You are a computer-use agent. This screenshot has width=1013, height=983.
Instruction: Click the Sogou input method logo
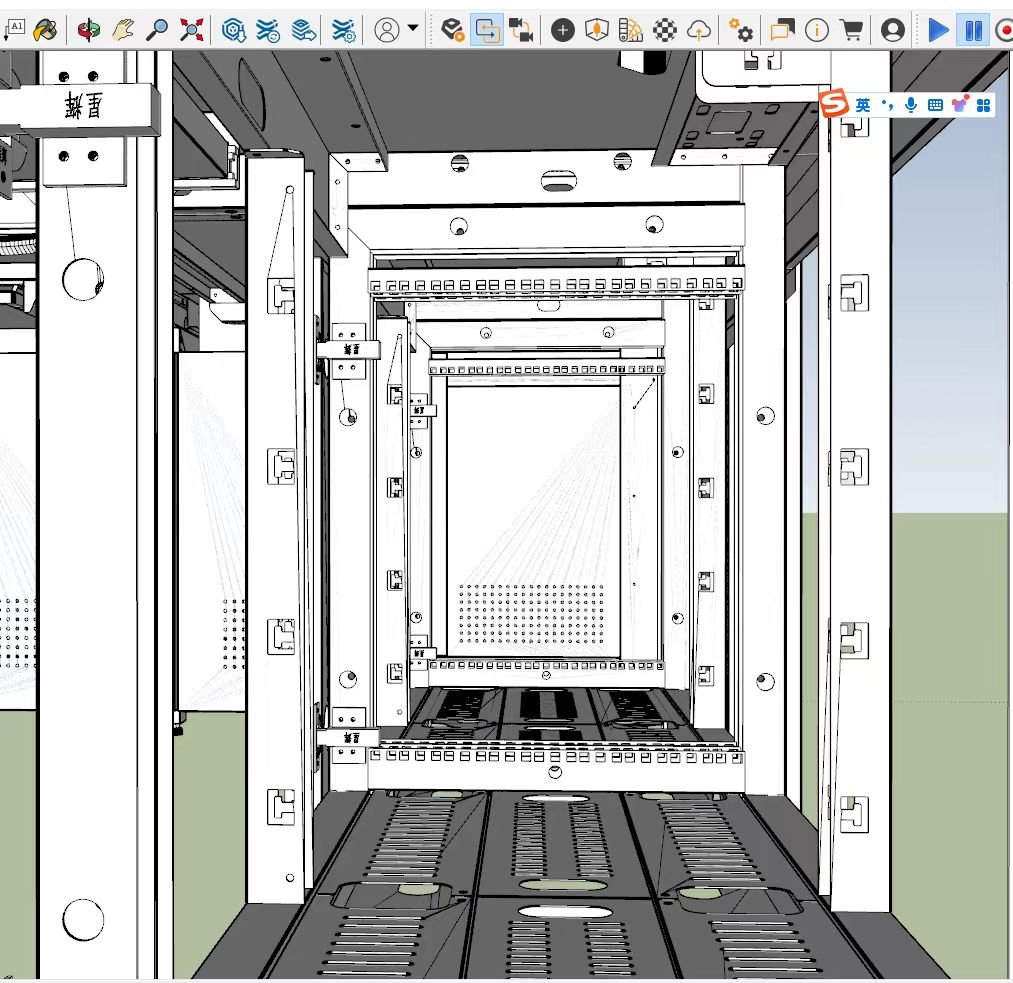833,103
